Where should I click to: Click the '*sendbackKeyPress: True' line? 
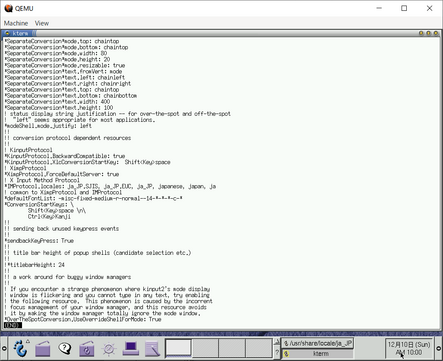point(39,241)
